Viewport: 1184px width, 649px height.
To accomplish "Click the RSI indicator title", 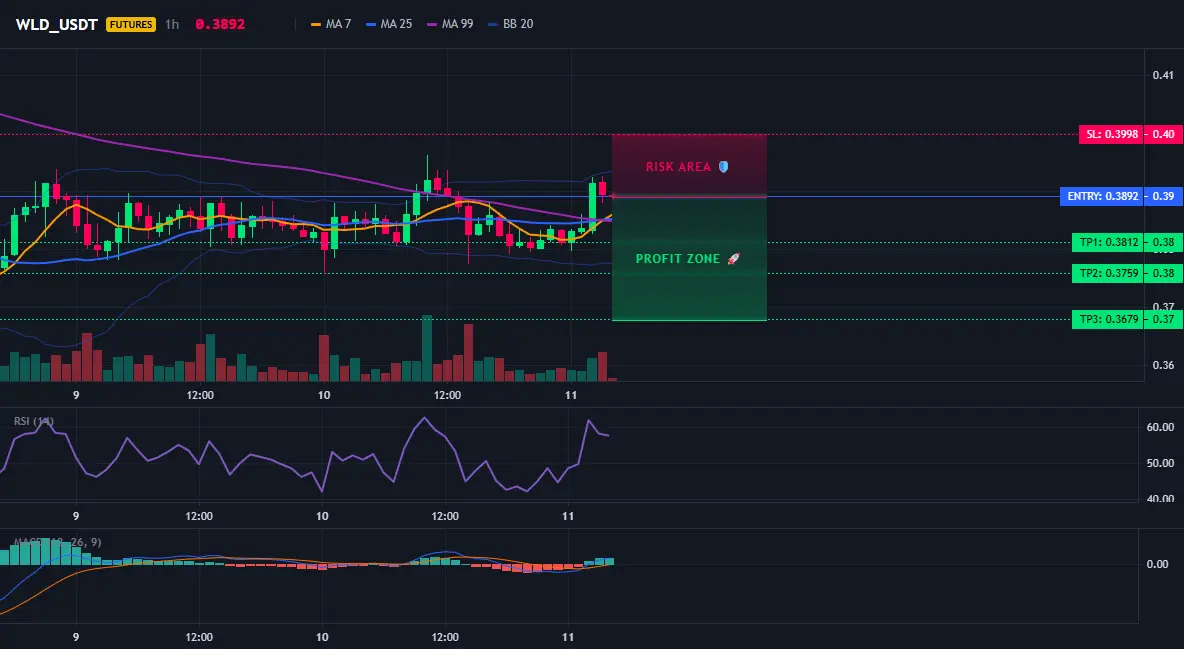I will tap(34, 421).
